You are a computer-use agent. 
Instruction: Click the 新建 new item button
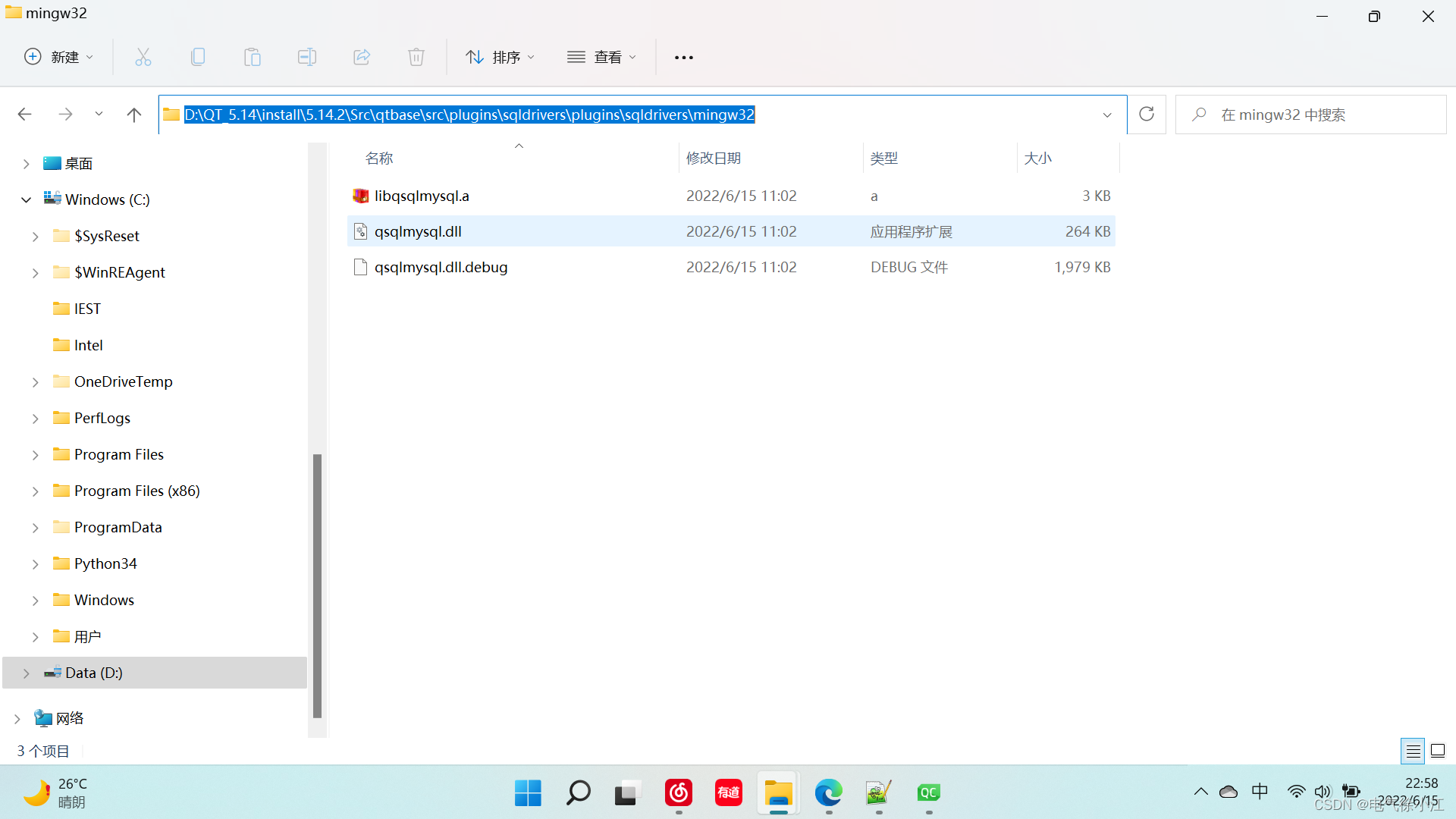(59, 57)
